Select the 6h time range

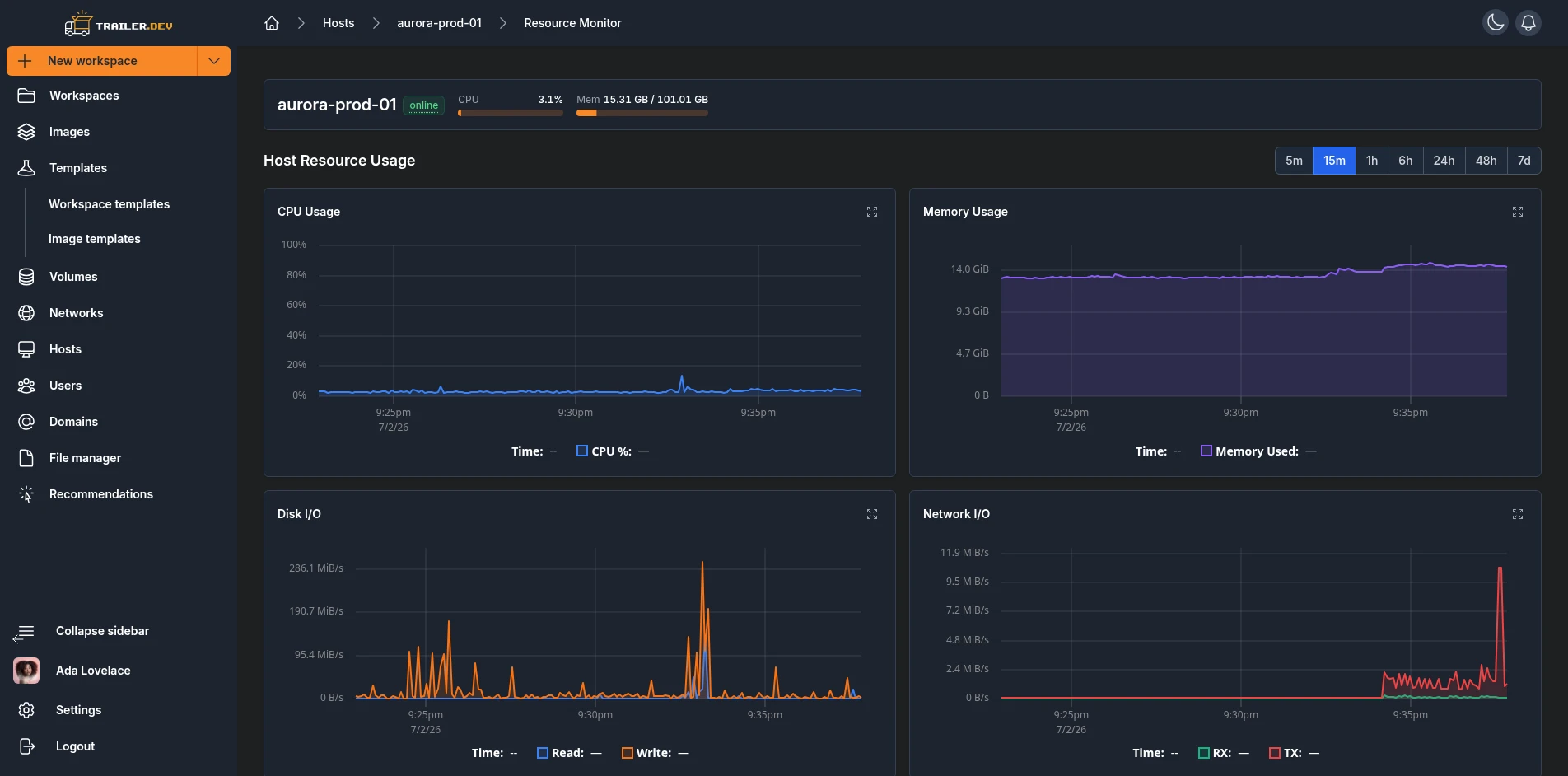click(1405, 161)
